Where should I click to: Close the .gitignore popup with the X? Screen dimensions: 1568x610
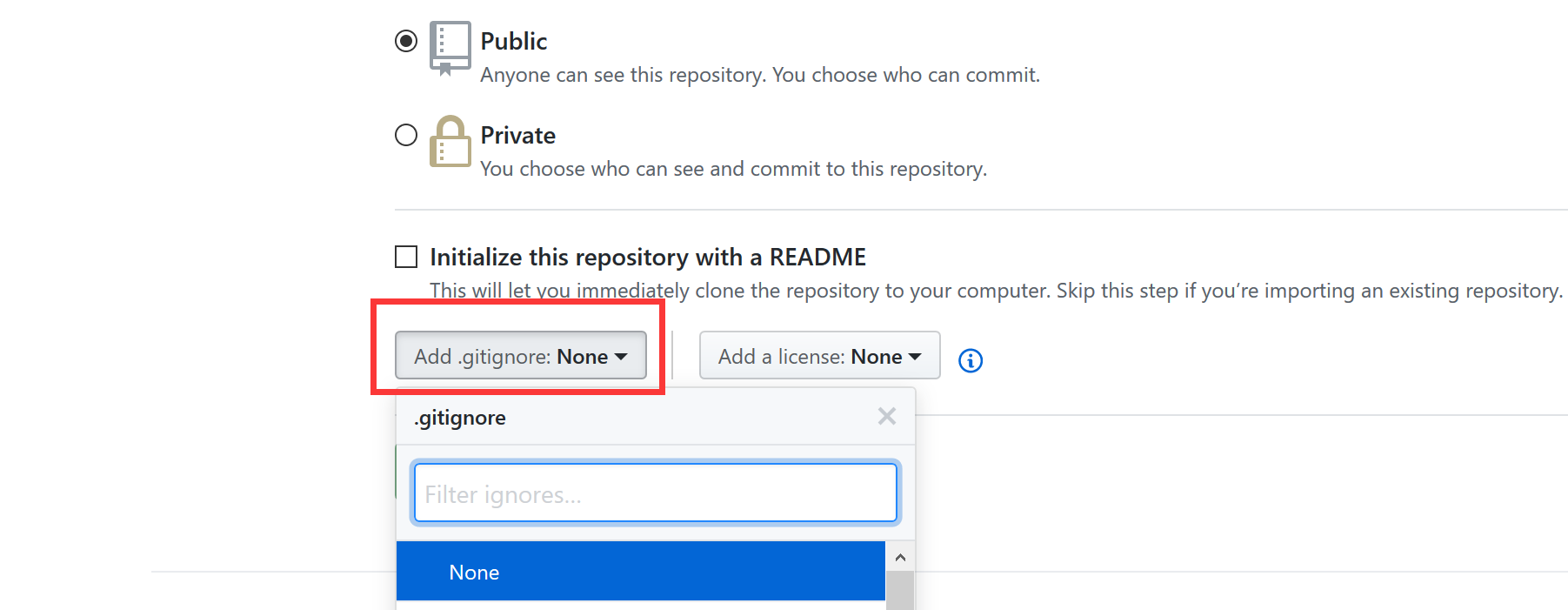tap(887, 416)
